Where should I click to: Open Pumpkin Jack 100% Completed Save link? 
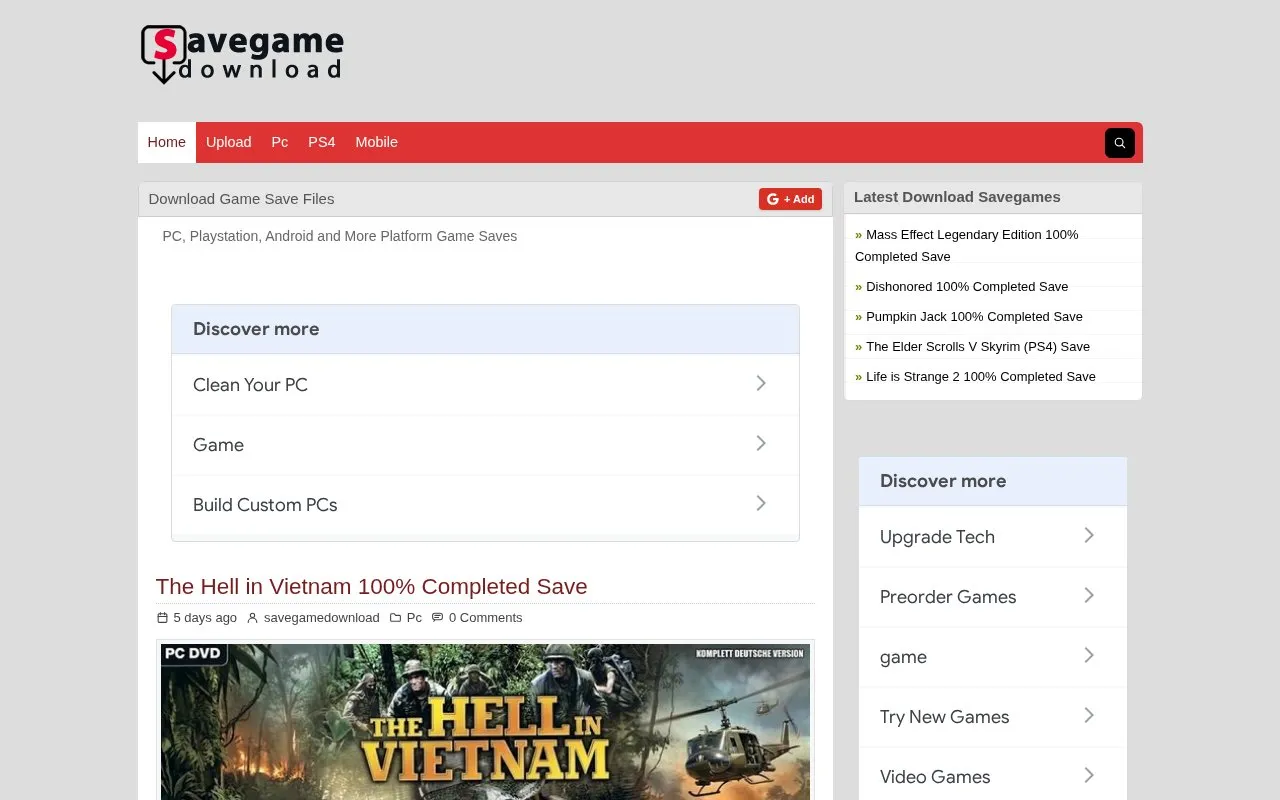pos(974,317)
